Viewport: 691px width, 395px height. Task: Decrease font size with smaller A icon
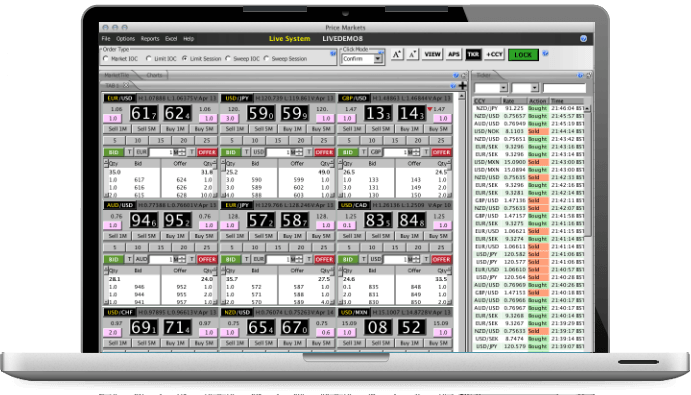click(412, 55)
